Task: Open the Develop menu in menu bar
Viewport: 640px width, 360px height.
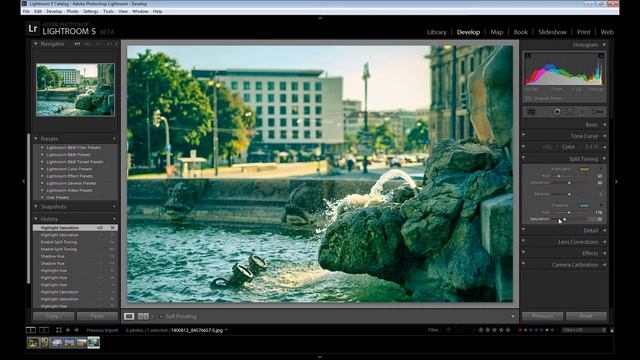Action: tap(54, 11)
